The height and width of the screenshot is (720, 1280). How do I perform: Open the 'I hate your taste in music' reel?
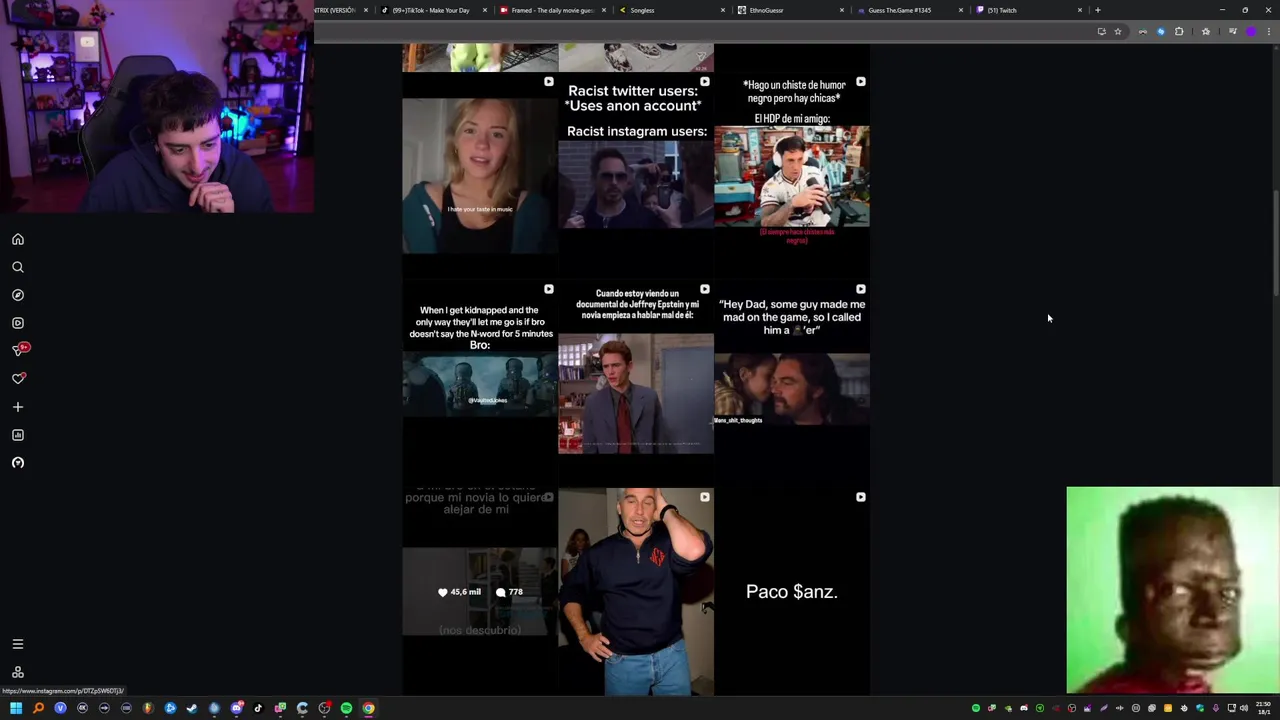pos(479,176)
